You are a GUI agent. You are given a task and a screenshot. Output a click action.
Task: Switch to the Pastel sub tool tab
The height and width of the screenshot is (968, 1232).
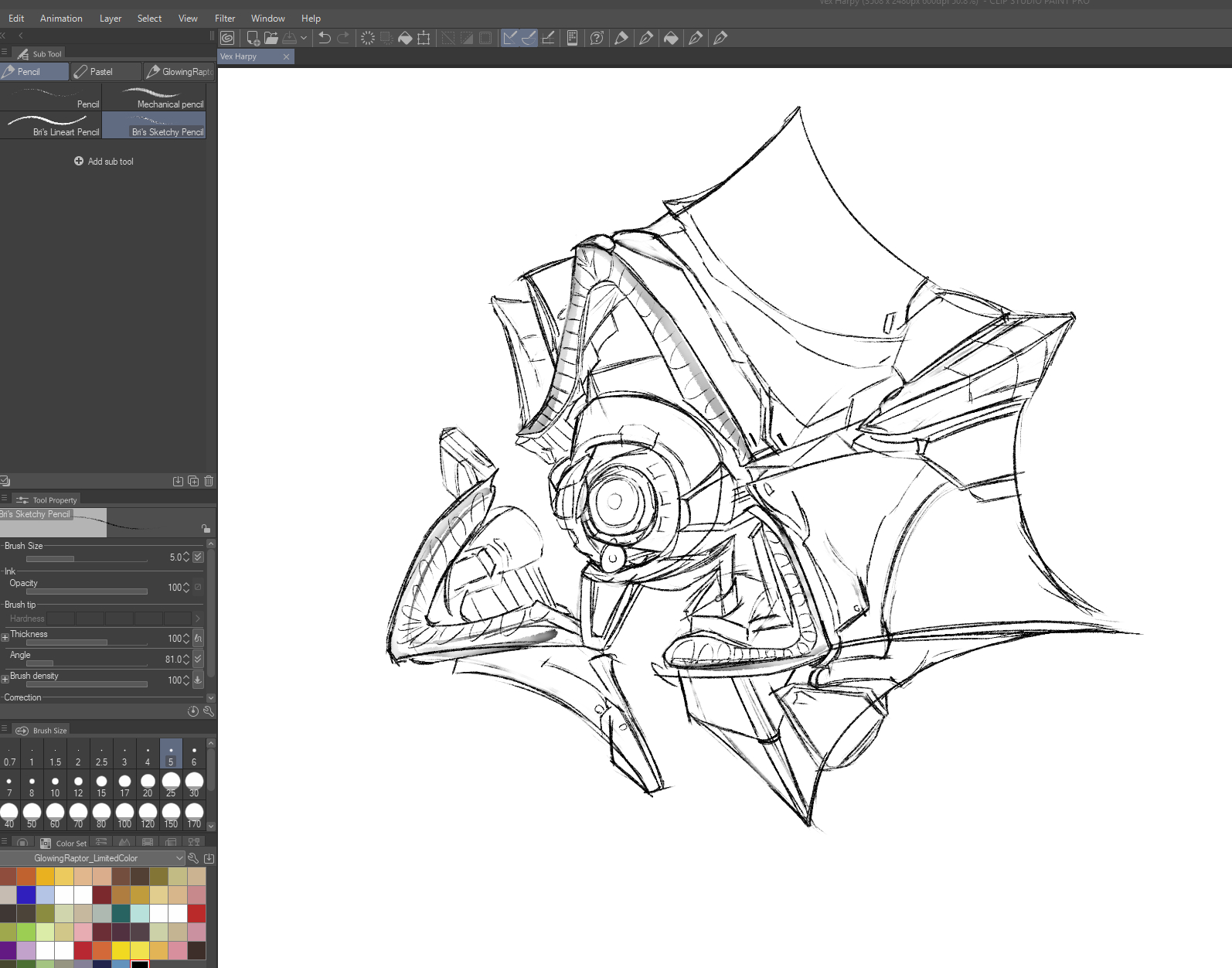pos(101,72)
